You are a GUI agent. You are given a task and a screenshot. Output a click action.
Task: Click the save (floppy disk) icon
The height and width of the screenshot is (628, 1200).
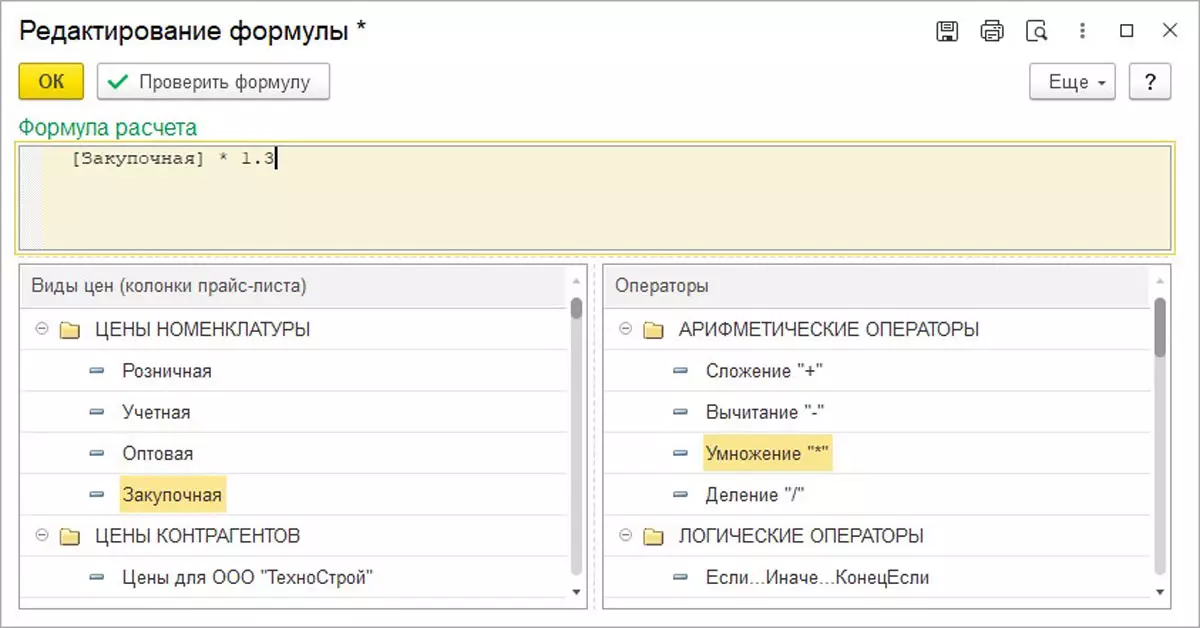(x=946, y=31)
